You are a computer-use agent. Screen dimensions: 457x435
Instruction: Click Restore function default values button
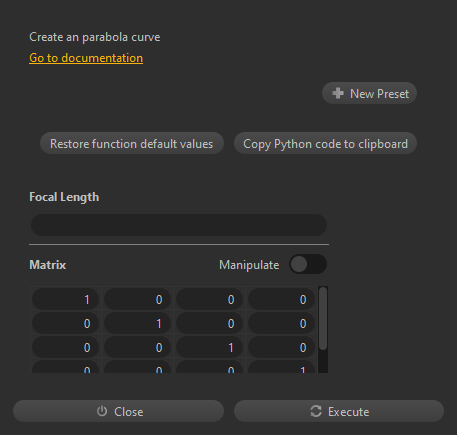coord(132,143)
